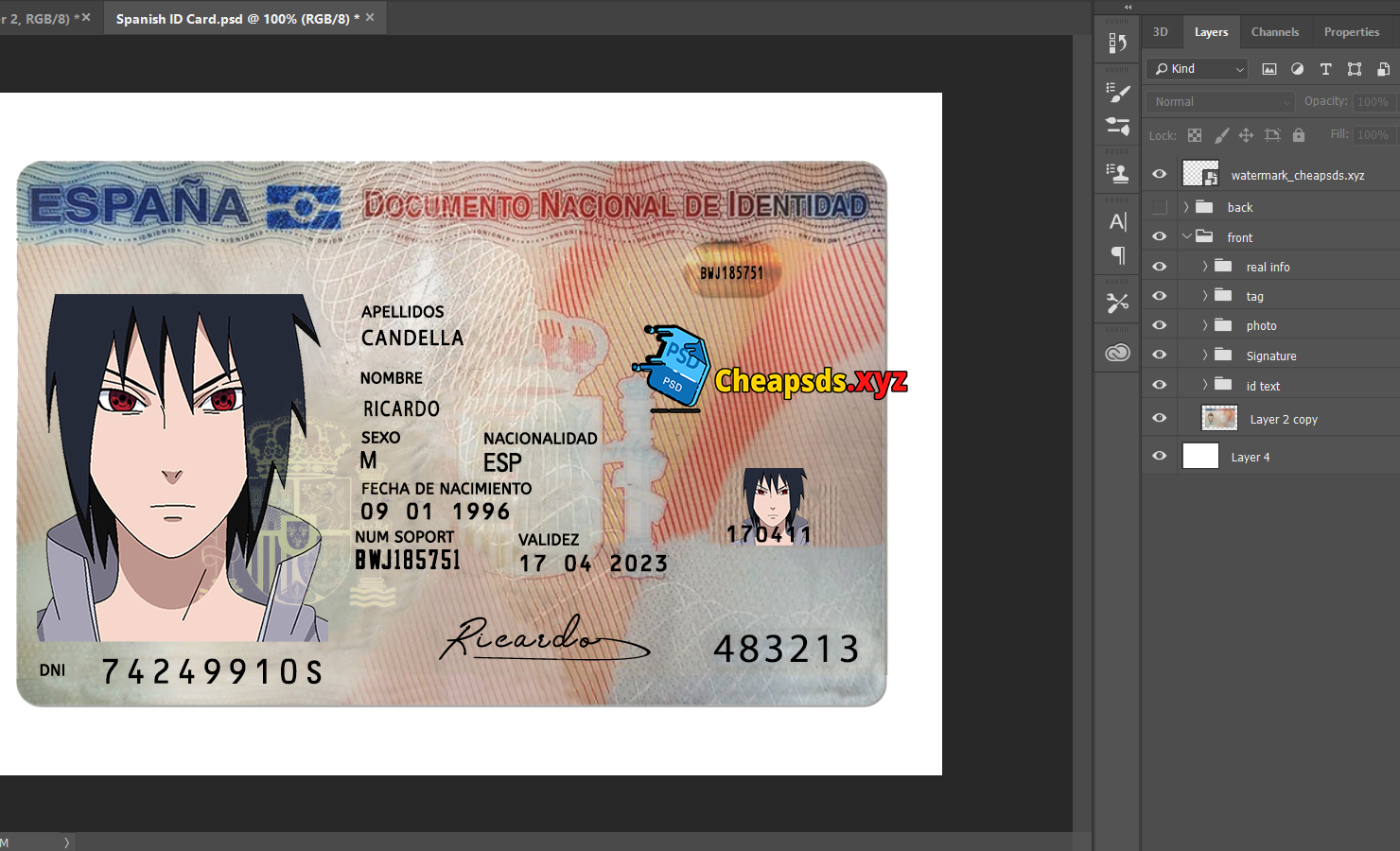Open the Kind filter dropdown
This screenshot has width=1400, height=851.
click(1199, 69)
